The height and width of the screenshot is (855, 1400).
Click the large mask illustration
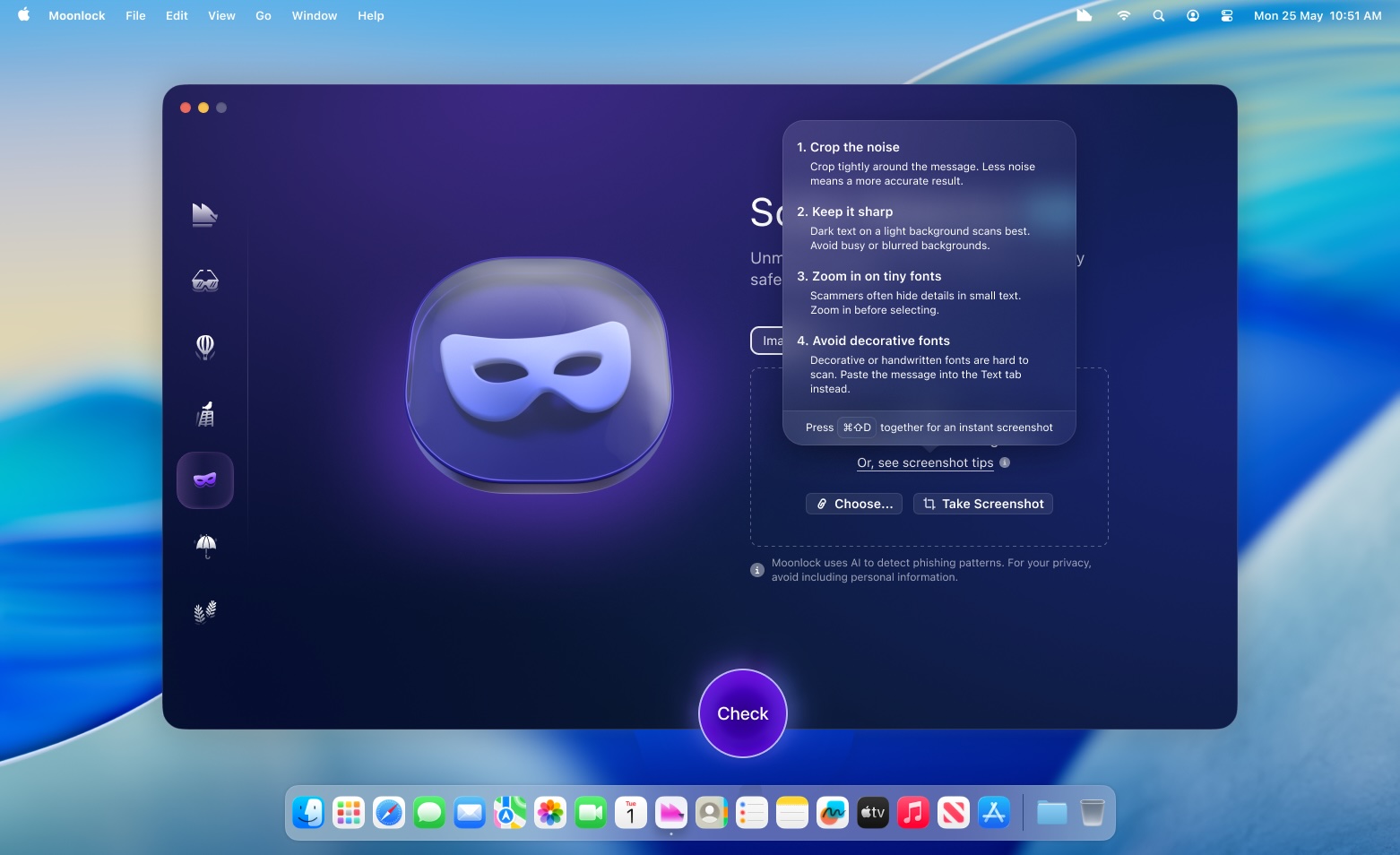pyautogui.click(x=539, y=375)
